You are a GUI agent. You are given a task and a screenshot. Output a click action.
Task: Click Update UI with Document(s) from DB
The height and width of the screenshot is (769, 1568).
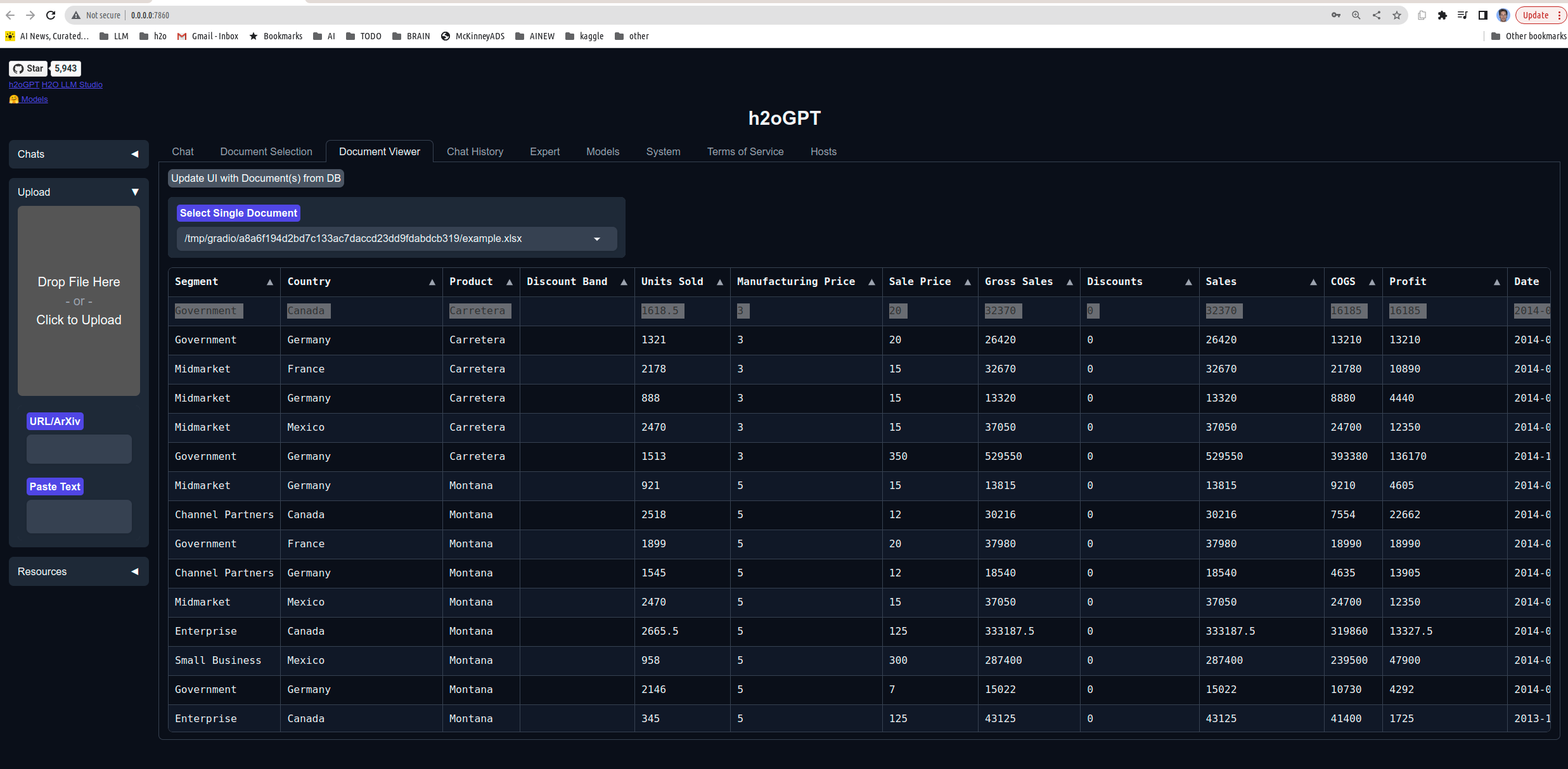click(255, 178)
